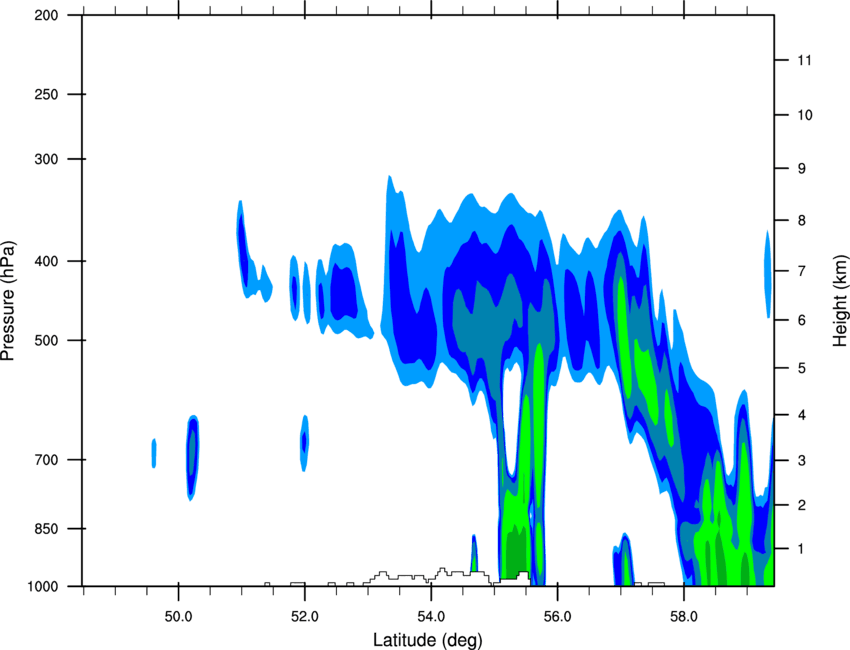Click the 56.0 latitude tick label
Image resolution: width=850 pixels, height=650 pixels.
(x=558, y=617)
